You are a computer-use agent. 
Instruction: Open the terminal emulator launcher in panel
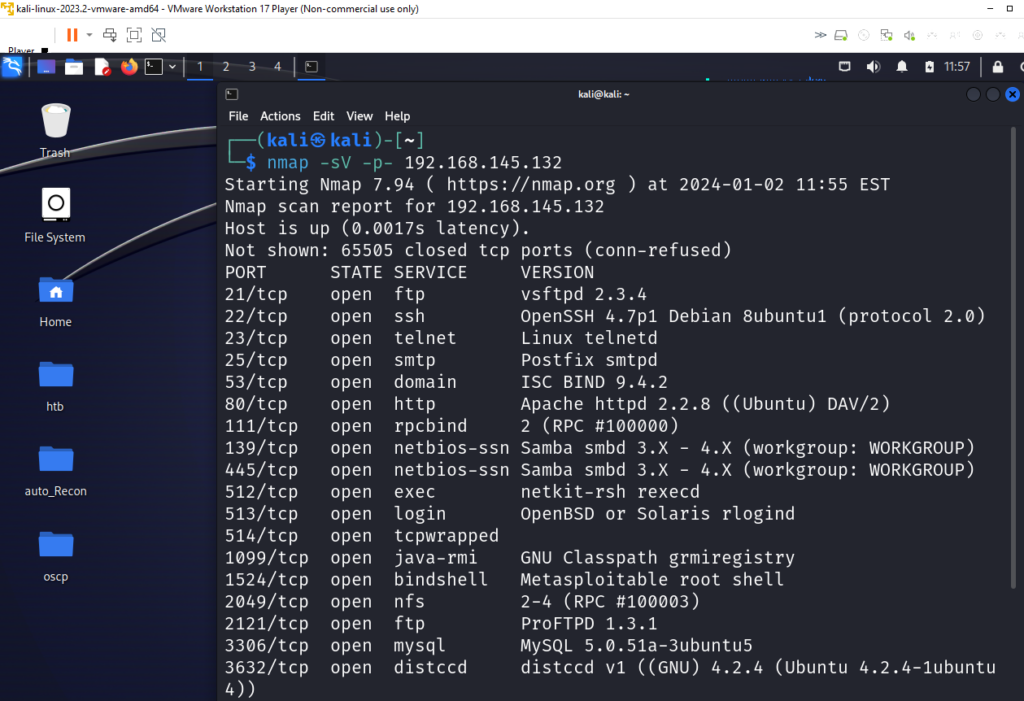153,67
